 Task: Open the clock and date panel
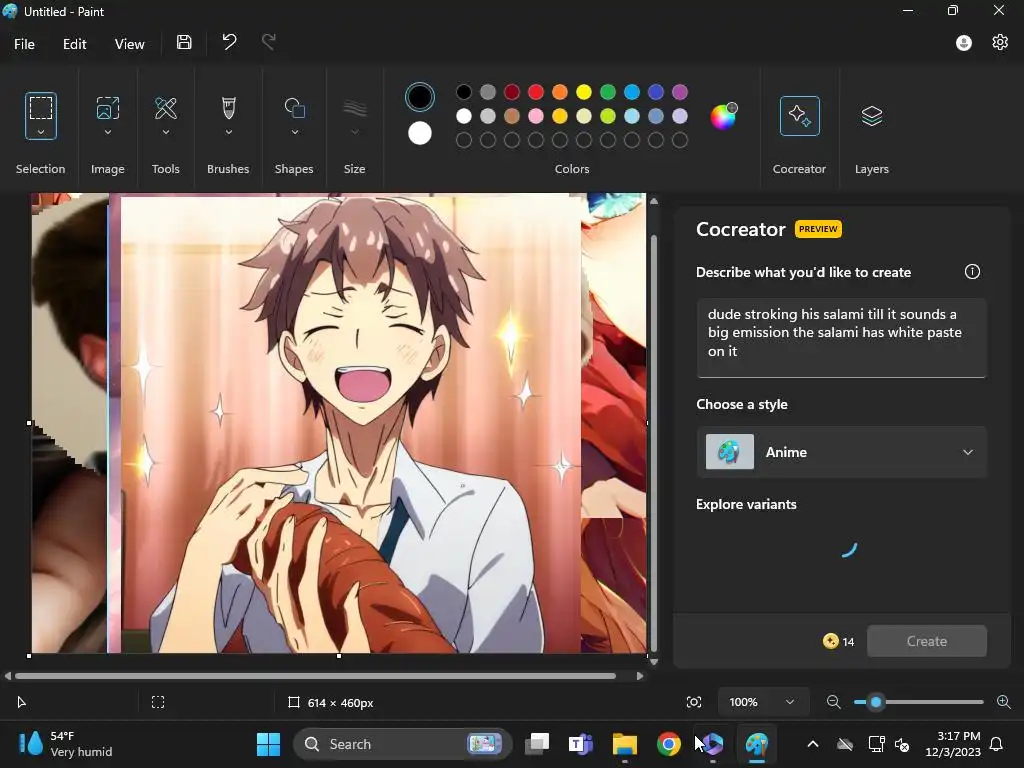(x=953, y=744)
